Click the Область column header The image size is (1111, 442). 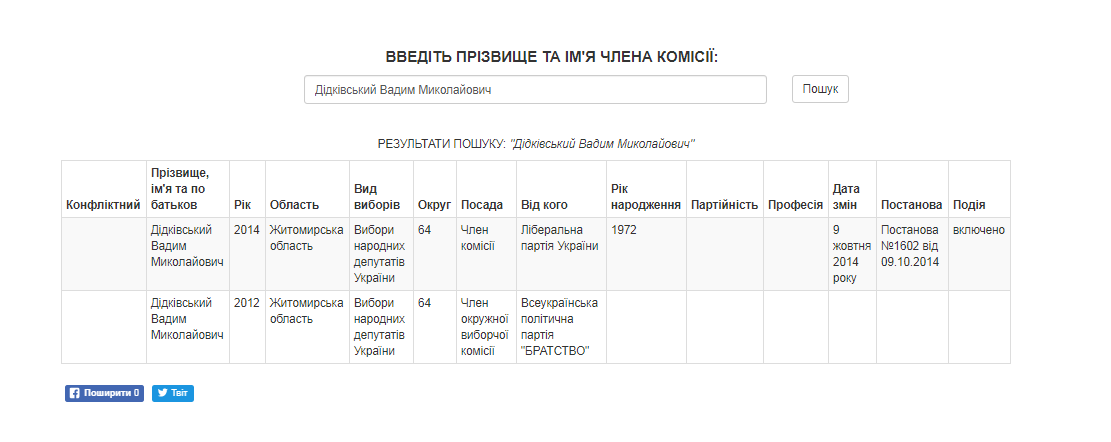click(294, 205)
